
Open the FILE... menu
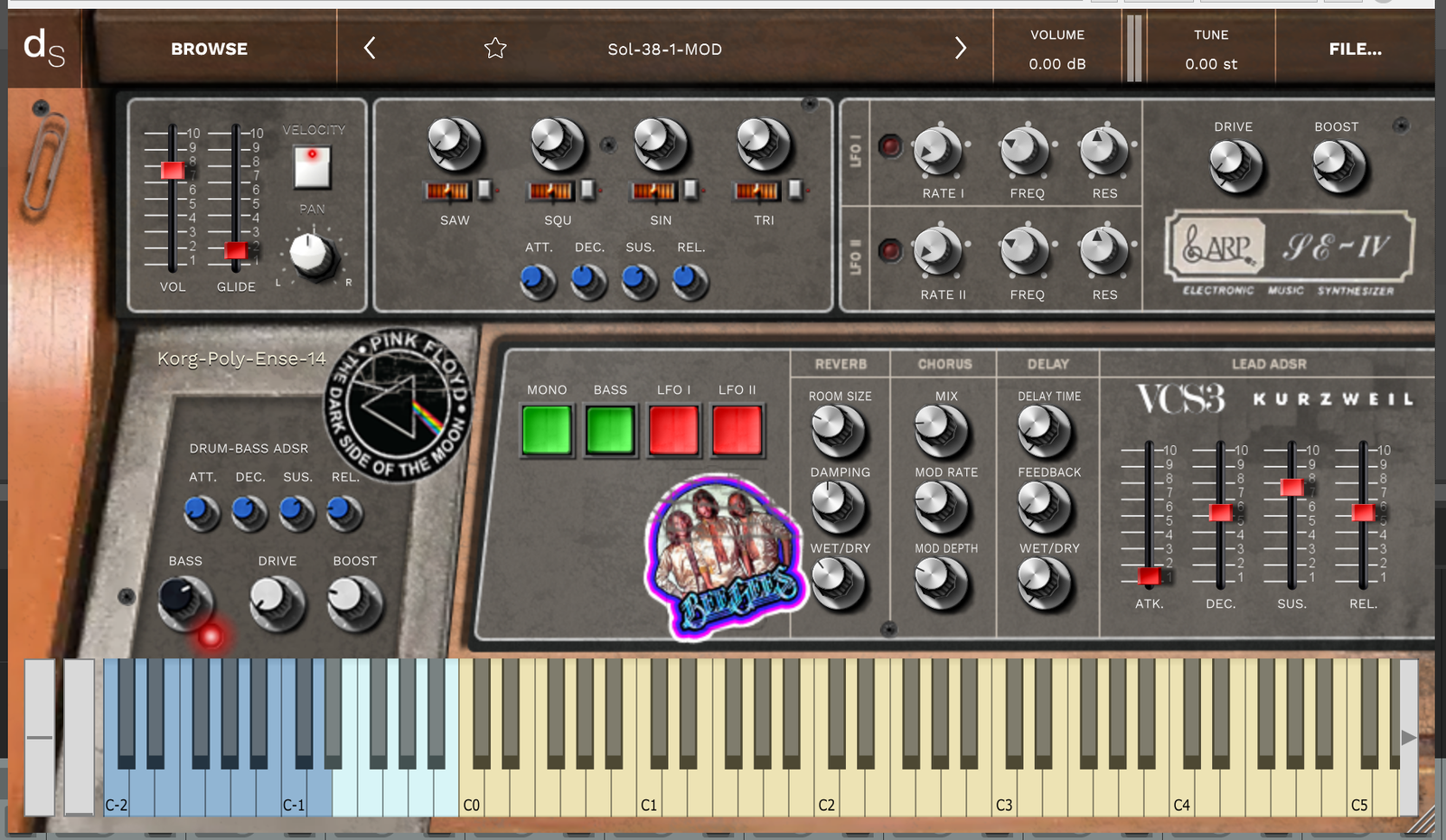coord(1354,49)
